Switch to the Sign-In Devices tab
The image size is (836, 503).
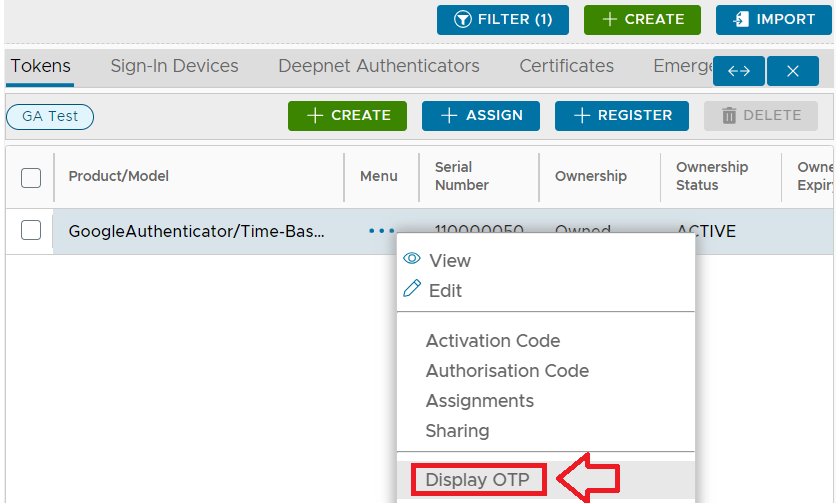[x=174, y=67]
